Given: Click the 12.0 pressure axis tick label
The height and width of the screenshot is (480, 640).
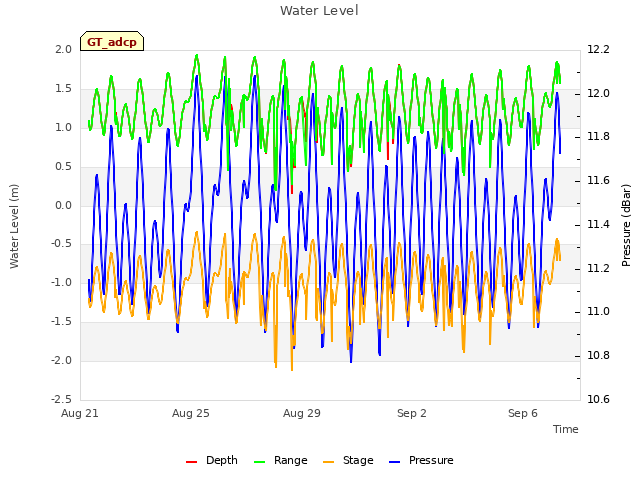Looking at the screenshot, I should coord(598,93).
